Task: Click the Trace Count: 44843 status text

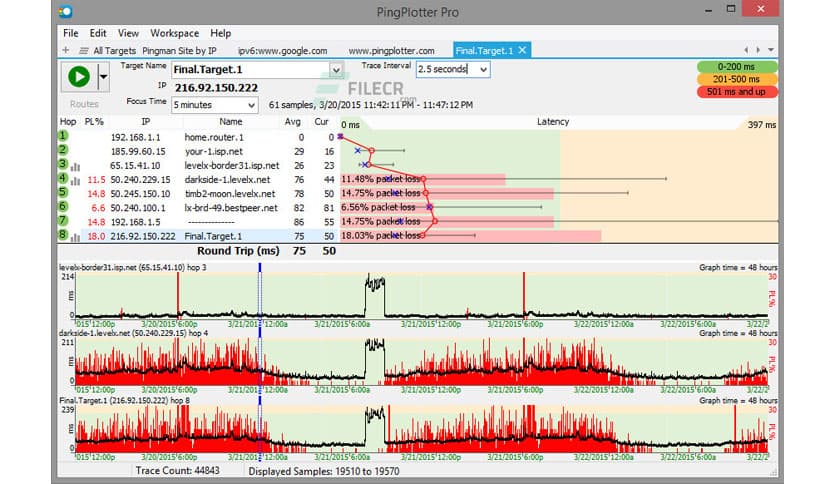Action: [x=177, y=471]
